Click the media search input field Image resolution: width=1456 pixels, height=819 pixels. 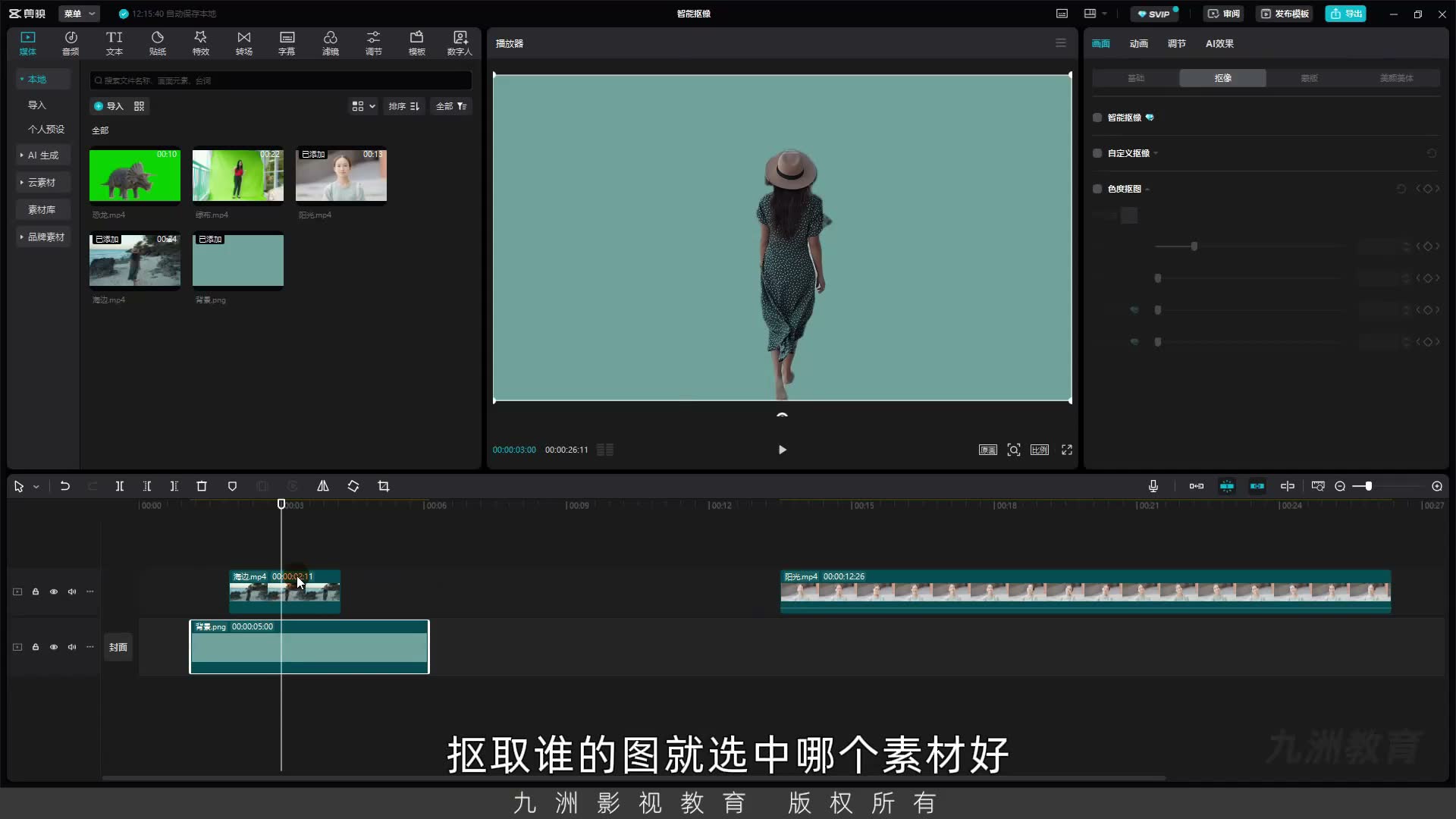[x=281, y=80]
